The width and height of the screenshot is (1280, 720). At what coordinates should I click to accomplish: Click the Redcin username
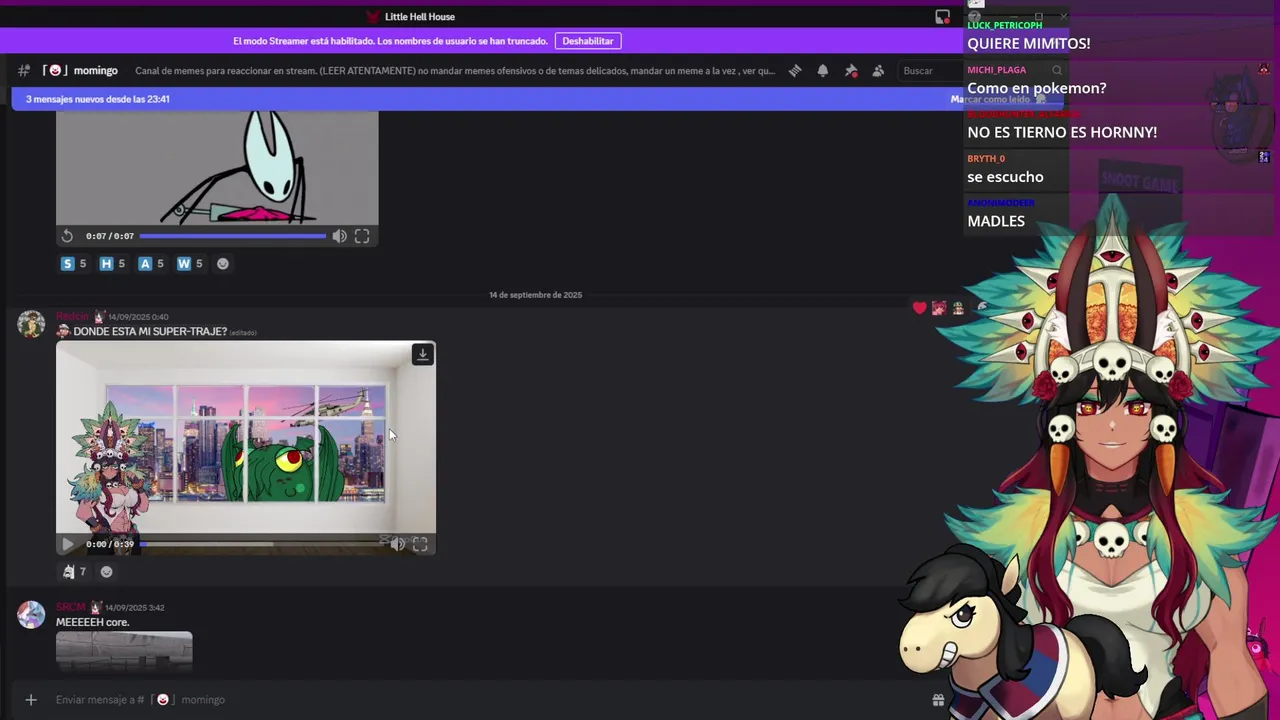click(72, 317)
